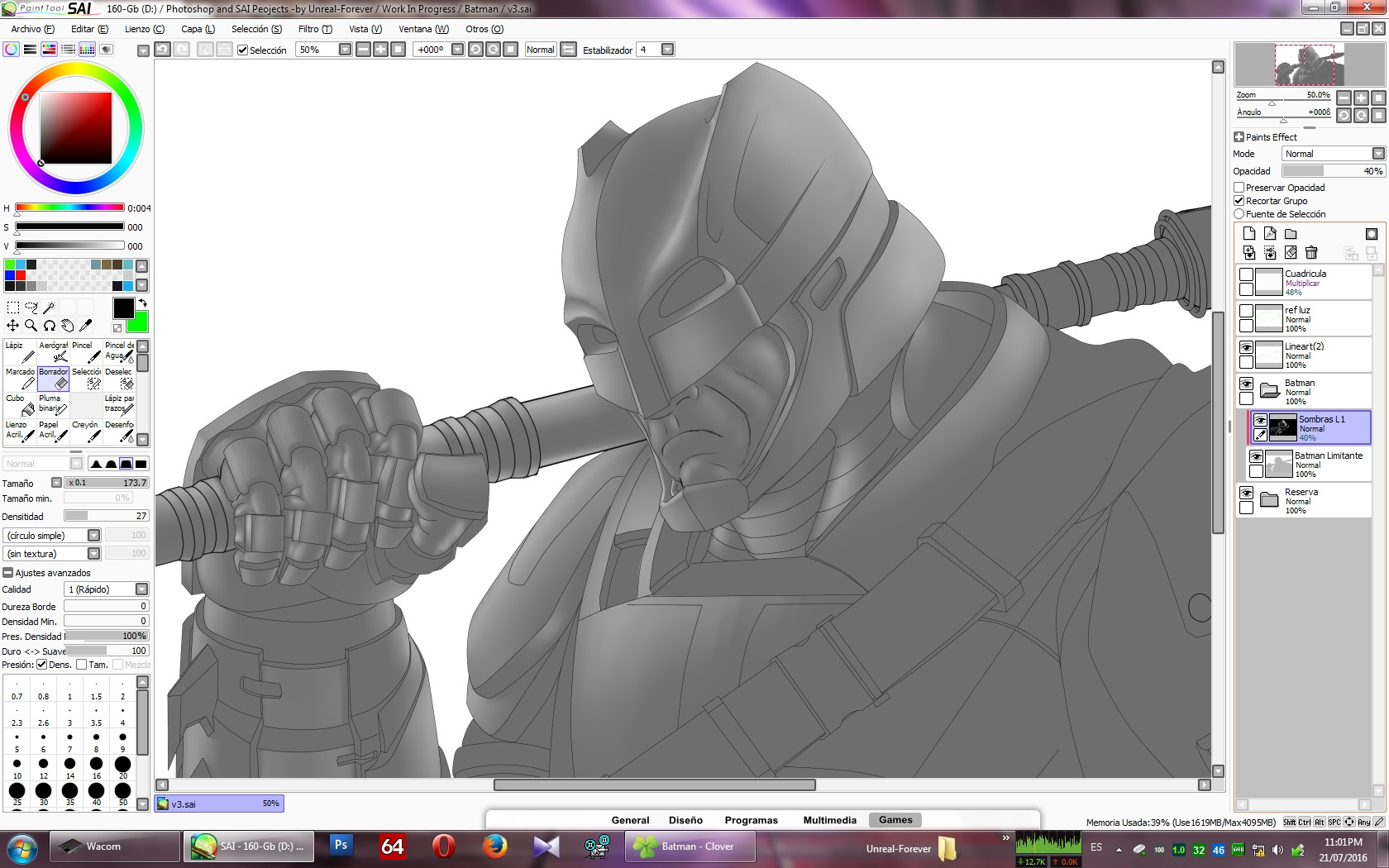Select the eyedropper tool
Screen dimensions: 1389x868
(x=85, y=326)
